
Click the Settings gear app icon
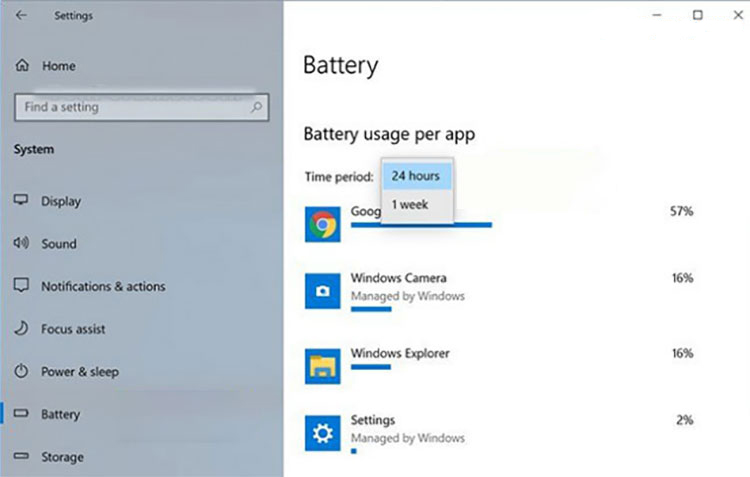[x=323, y=433]
